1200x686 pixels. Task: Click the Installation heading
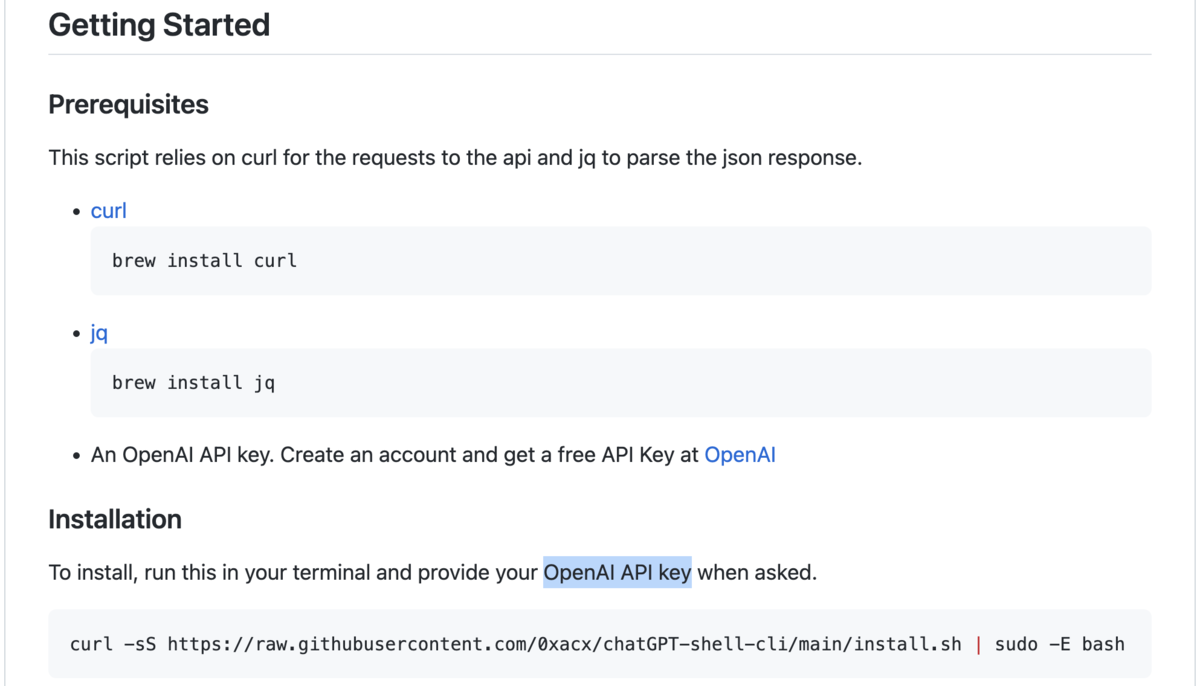[115, 520]
